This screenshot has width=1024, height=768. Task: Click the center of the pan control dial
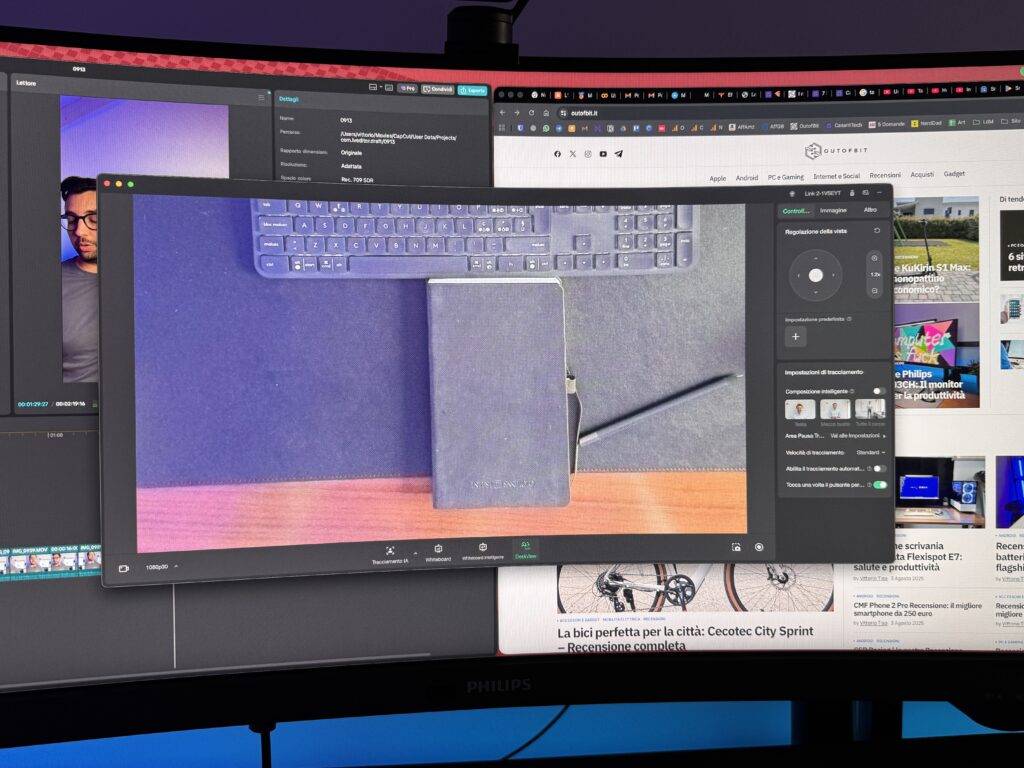(x=816, y=275)
